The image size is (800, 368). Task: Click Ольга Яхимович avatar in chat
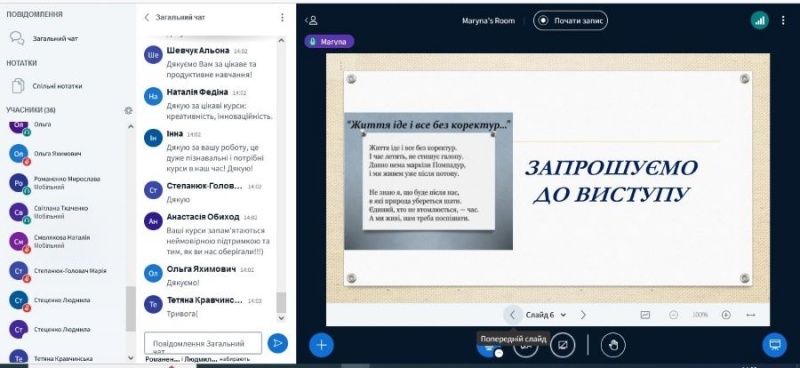click(153, 273)
